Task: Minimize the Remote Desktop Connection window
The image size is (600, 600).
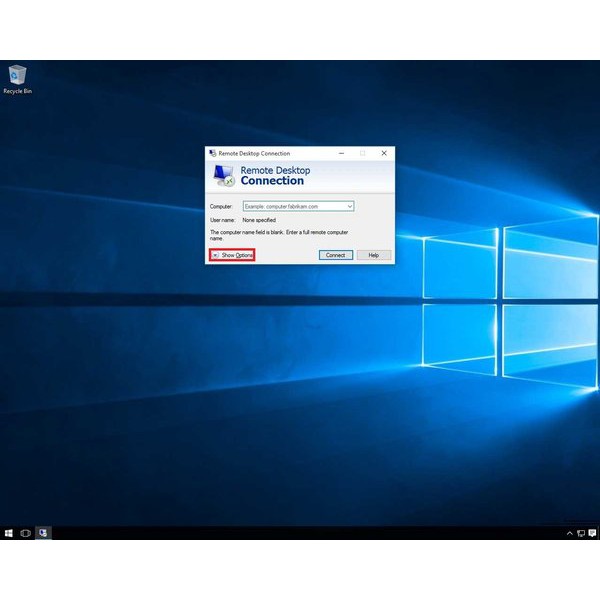Action: point(342,153)
